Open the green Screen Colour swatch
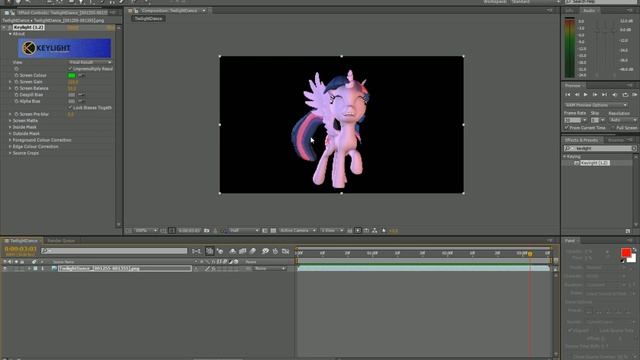This screenshot has width=640, height=360. coord(71,76)
